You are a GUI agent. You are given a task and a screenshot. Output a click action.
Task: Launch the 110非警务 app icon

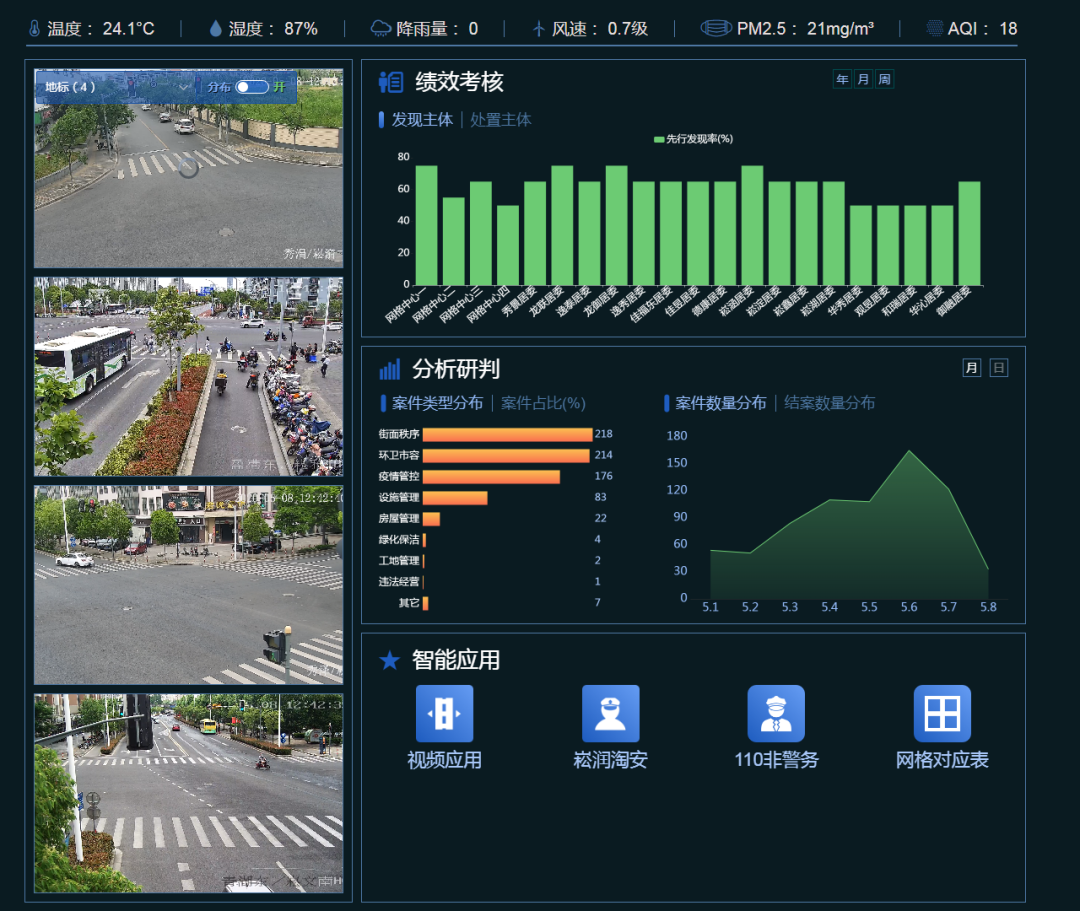click(776, 713)
